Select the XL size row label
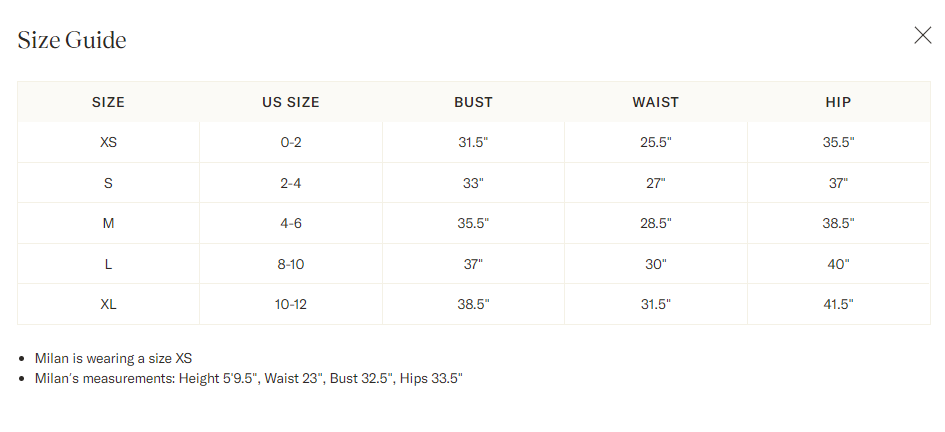The width and height of the screenshot is (945, 432). coord(108,304)
